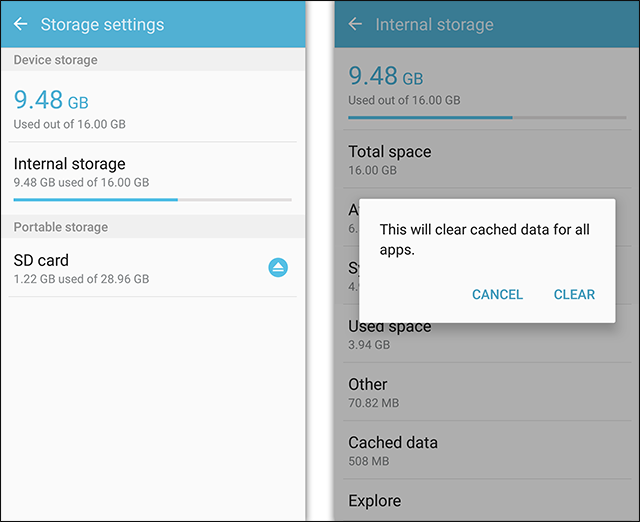Image resolution: width=640 pixels, height=522 pixels.
Task: Tap CANCEL in the clear cache dialog
Action: [x=497, y=294]
